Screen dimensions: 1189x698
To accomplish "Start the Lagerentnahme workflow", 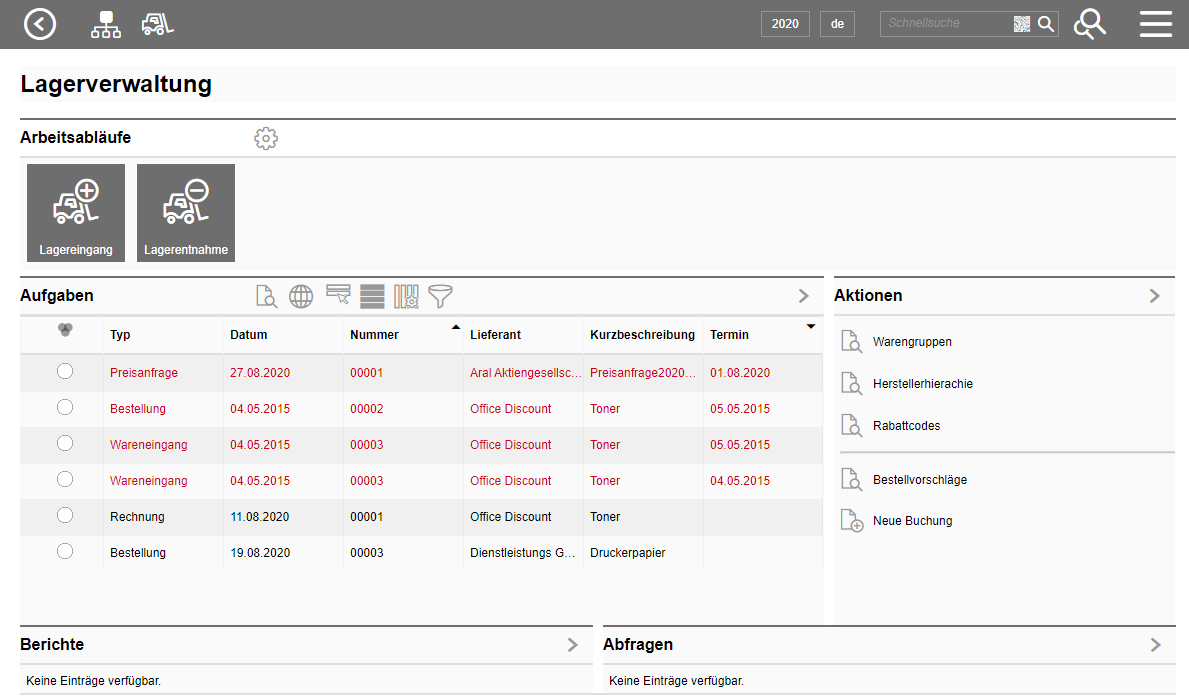I will (186, 212).
